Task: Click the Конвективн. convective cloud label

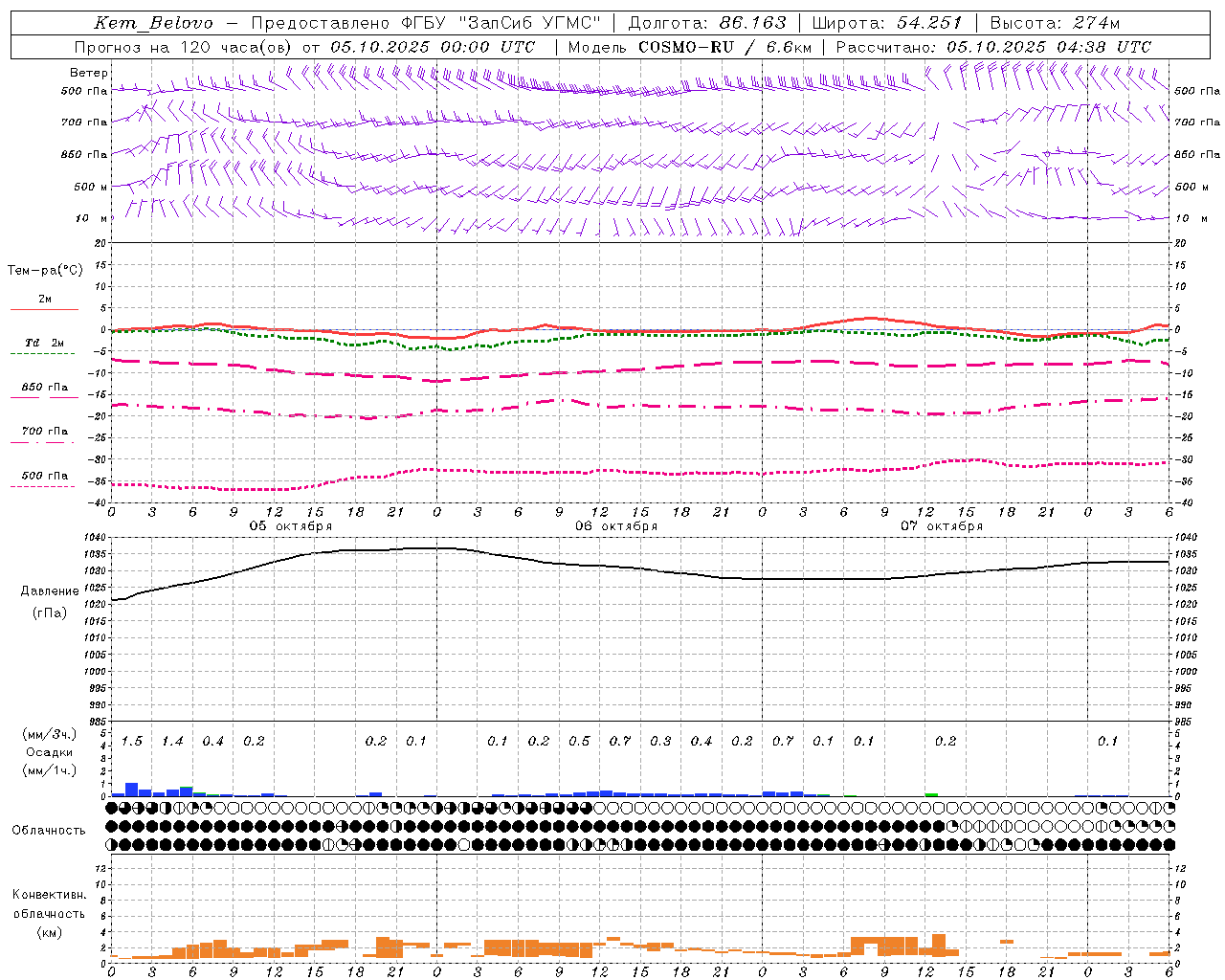Action: [x=49, y=895]
